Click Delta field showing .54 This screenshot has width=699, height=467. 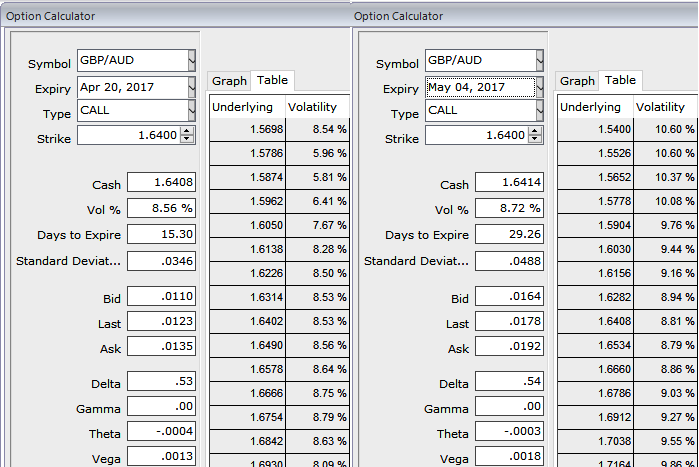509,381
